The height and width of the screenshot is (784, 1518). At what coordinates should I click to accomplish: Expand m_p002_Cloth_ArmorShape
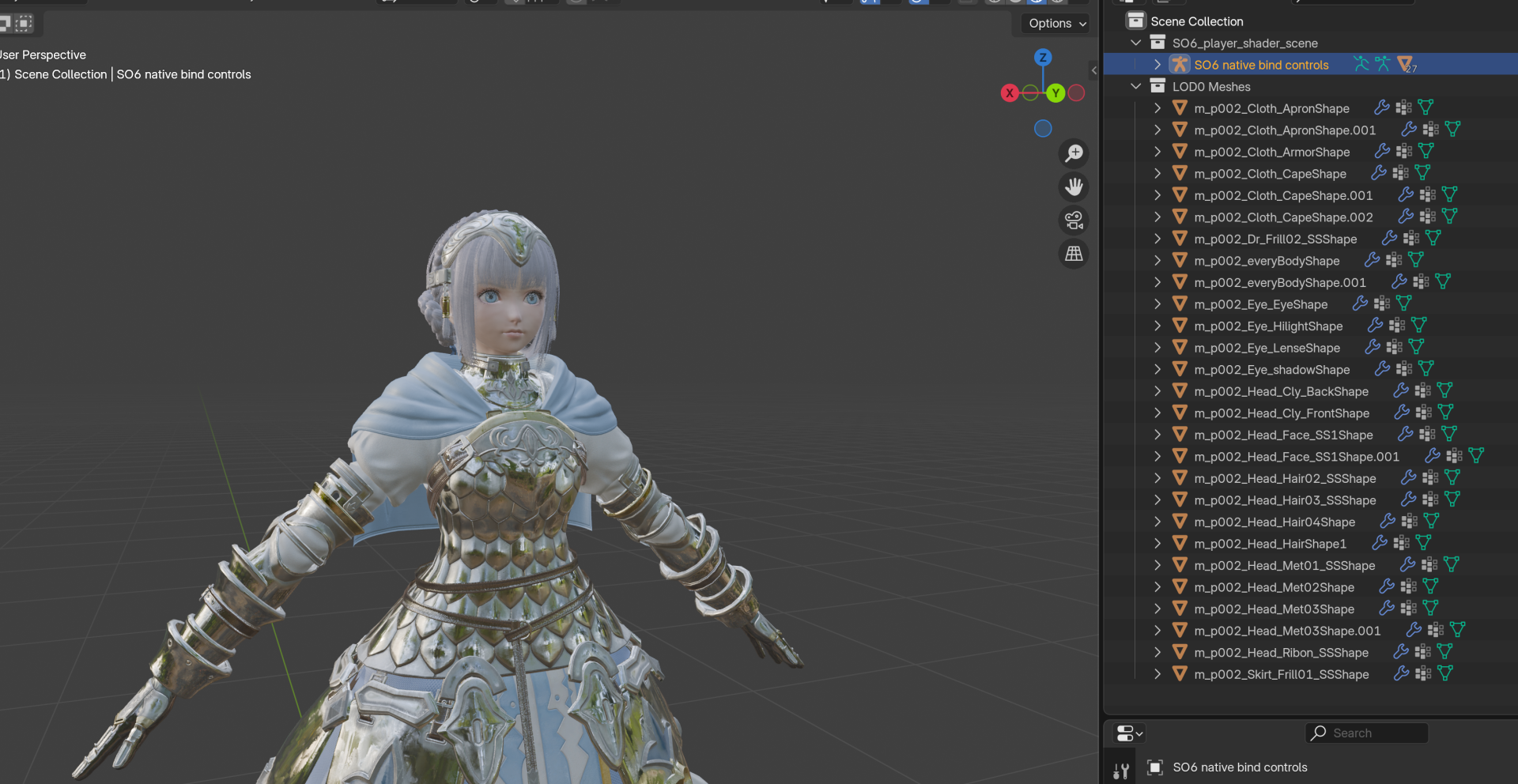[x=1157, y=151]
